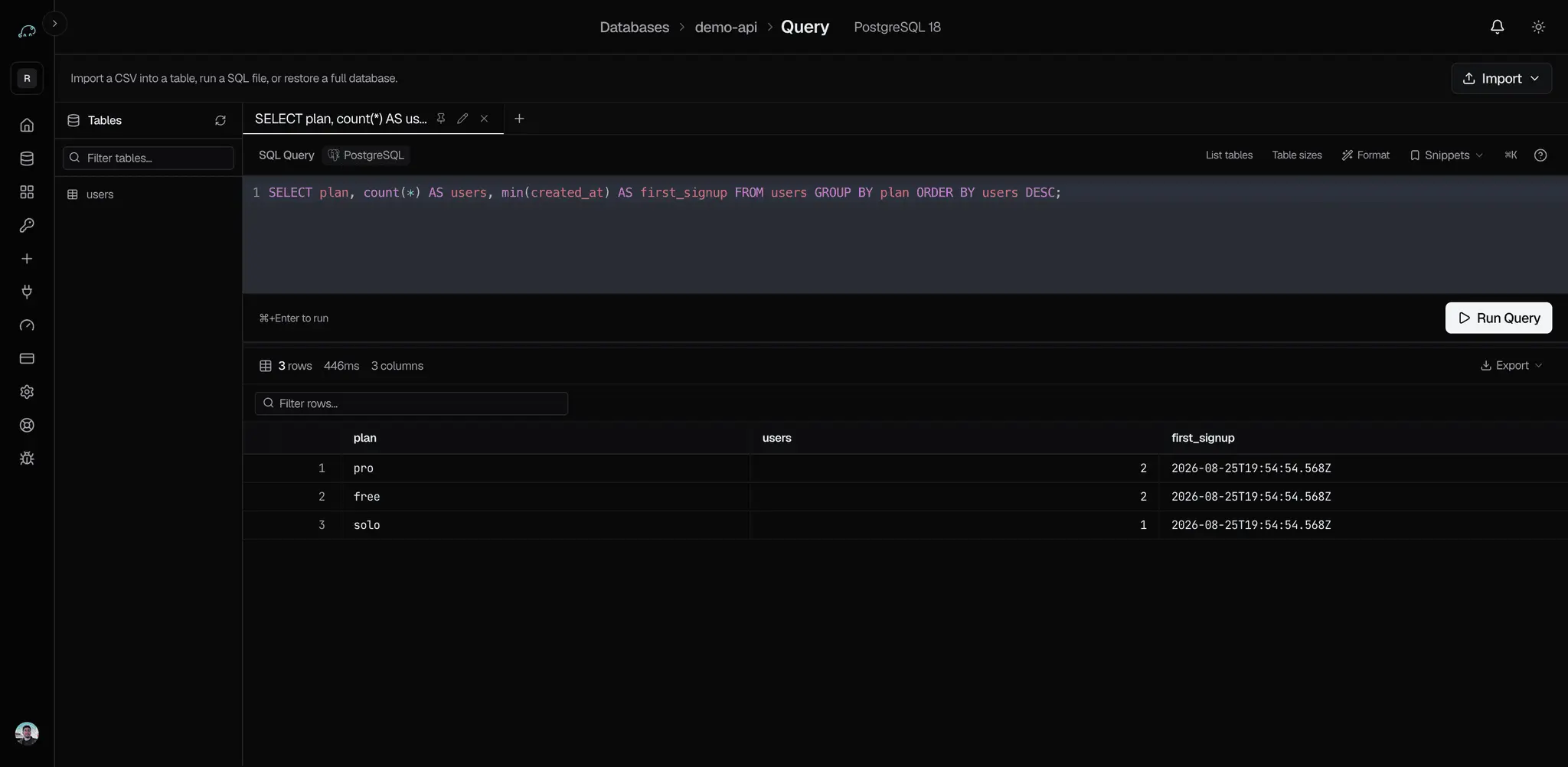Viewport: 1568px width, 767px height.
Task: Toggle the light/dark theme sun icon
Action: click(x=1538, y=27)
